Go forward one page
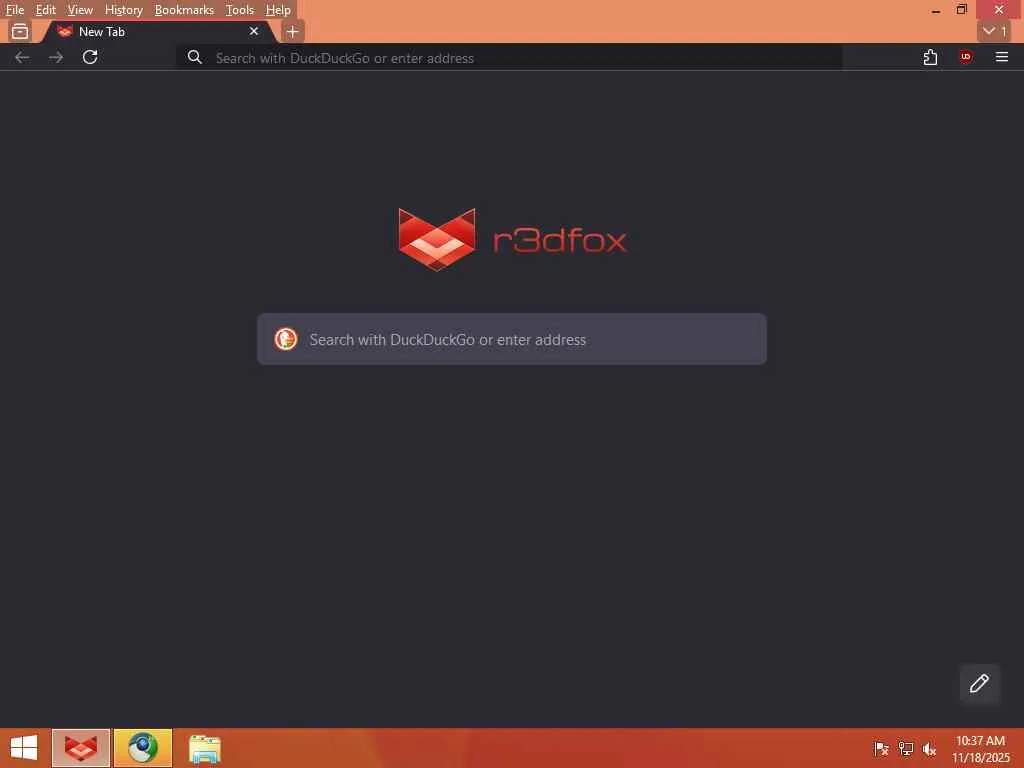The width and height of the screenshot is (1024, 768). [56, 57]
